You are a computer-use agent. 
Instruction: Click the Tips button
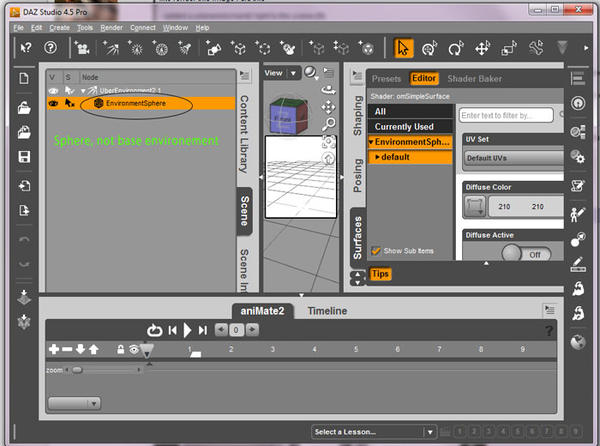coord(380,274)
